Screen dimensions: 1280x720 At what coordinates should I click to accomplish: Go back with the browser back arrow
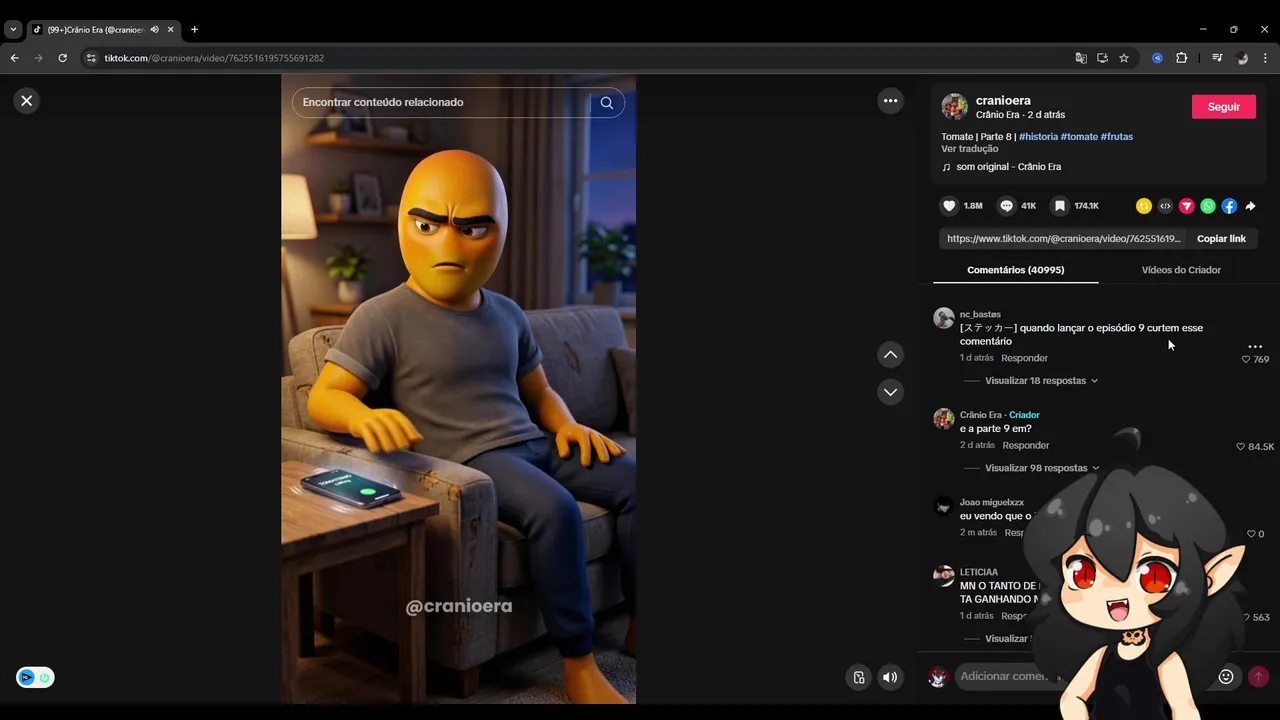[x=14, y=58]
